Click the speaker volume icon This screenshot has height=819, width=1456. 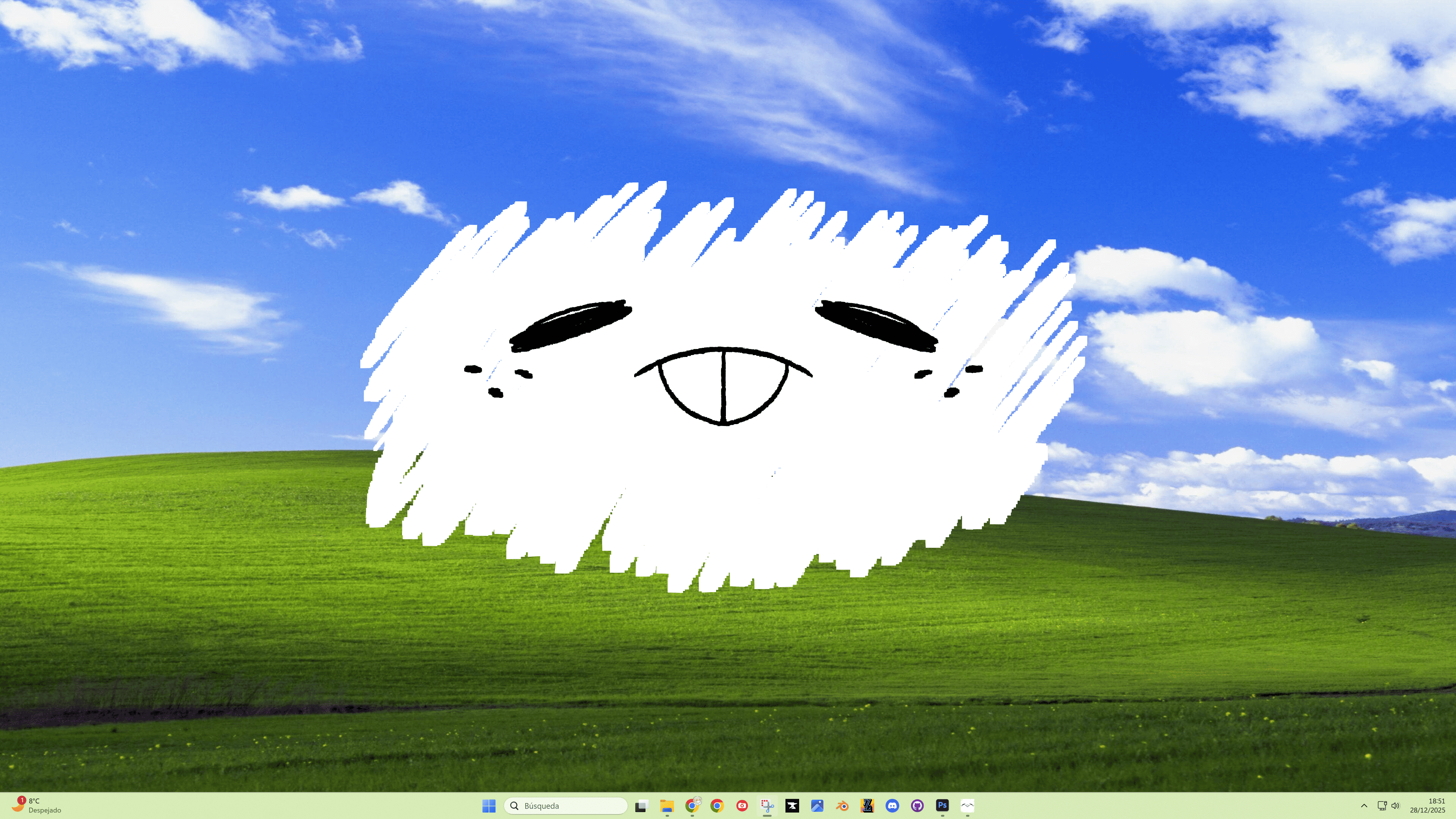tap(1395, 805)
